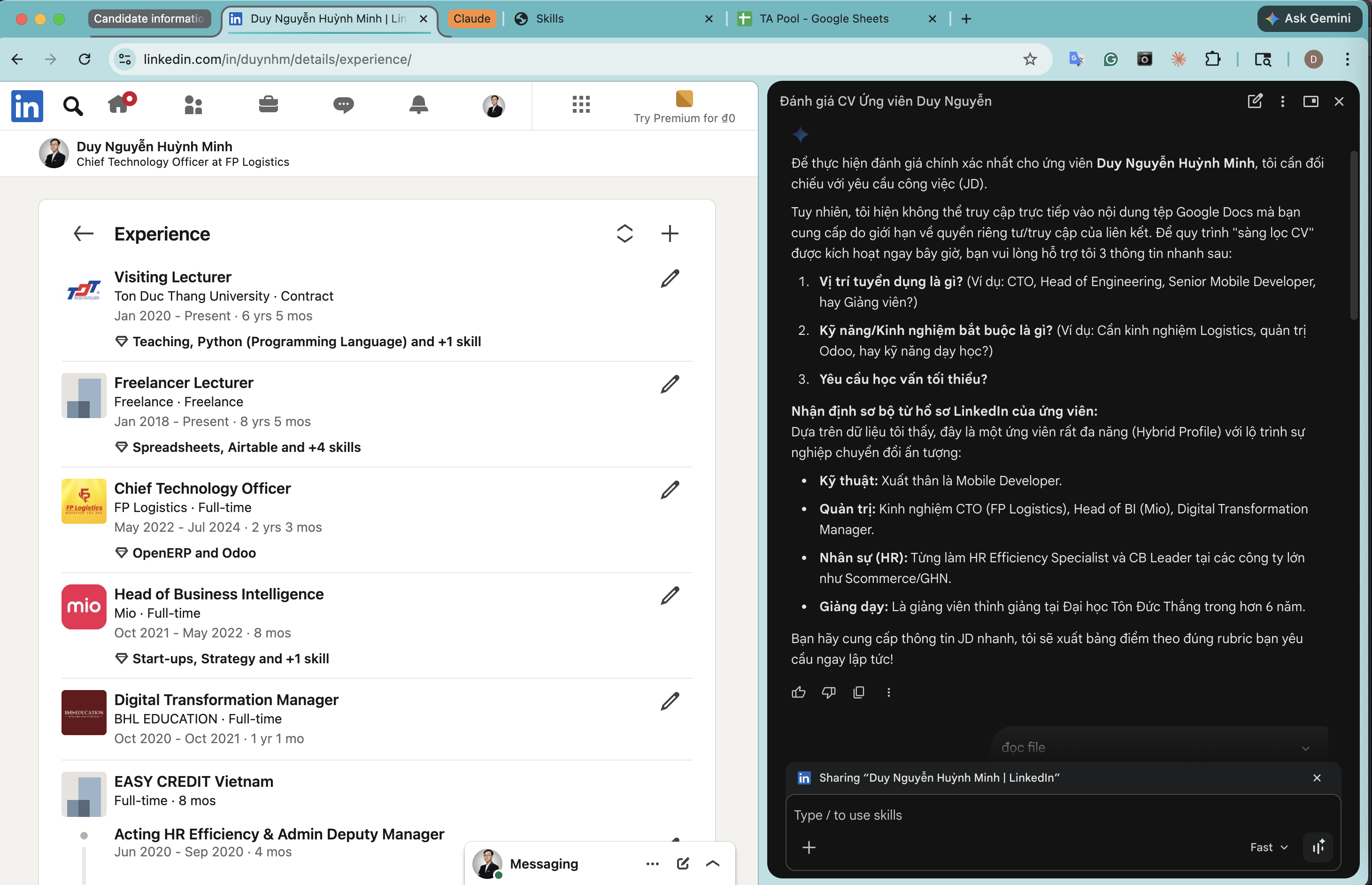Edit the Head of Business Intelligence entry

[670, 595]
